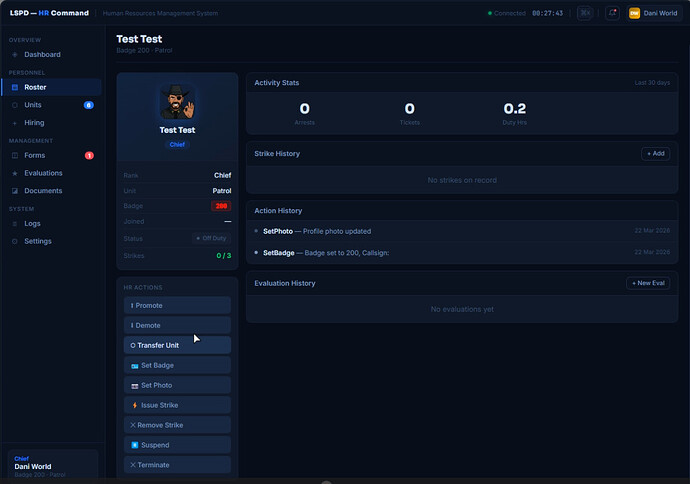This screenshot has width=690, height=484.
Task: Open the Dashboard sidebar item
Action: (51, 55)
